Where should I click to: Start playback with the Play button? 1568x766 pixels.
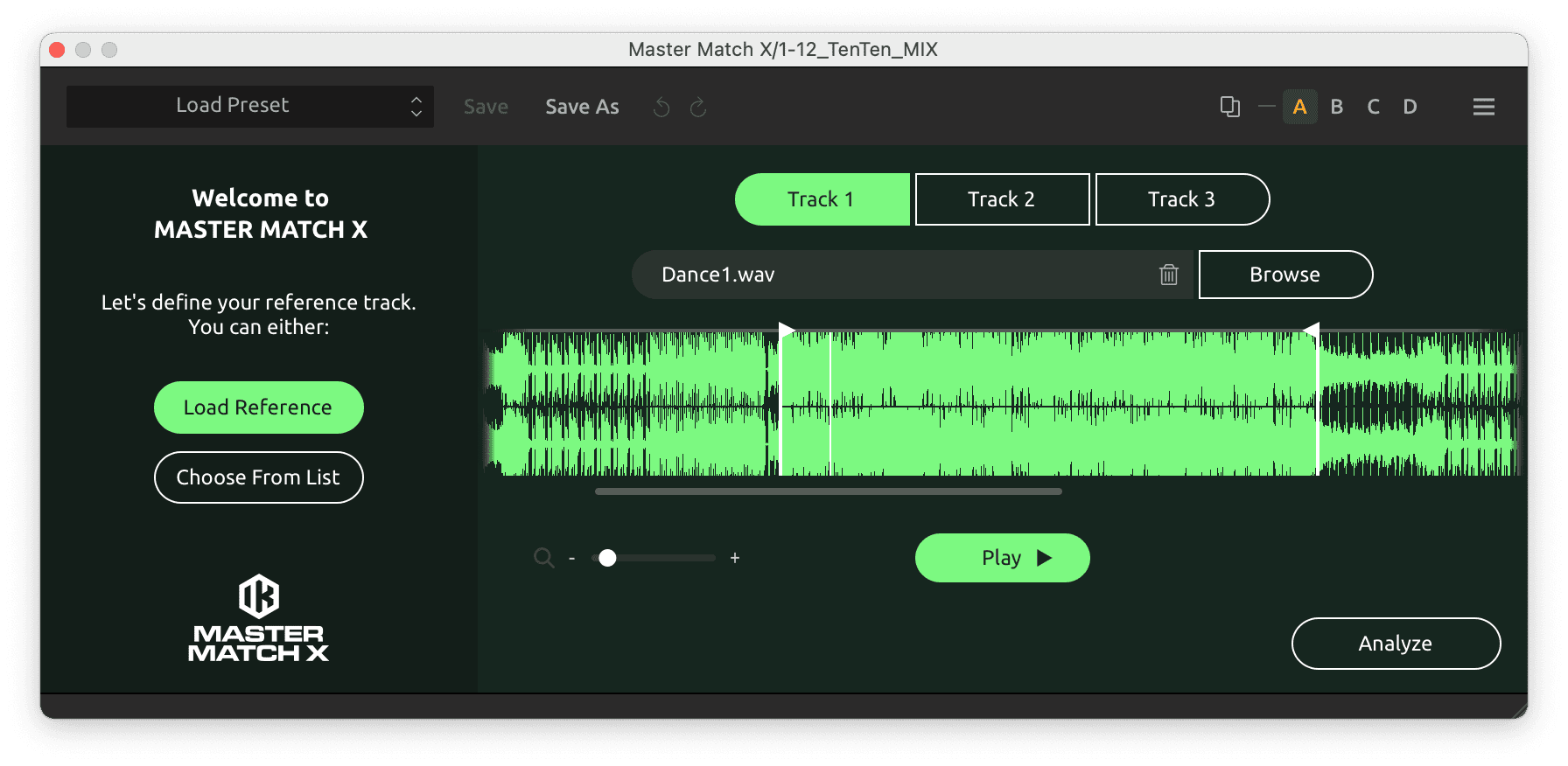[1002, 558]
